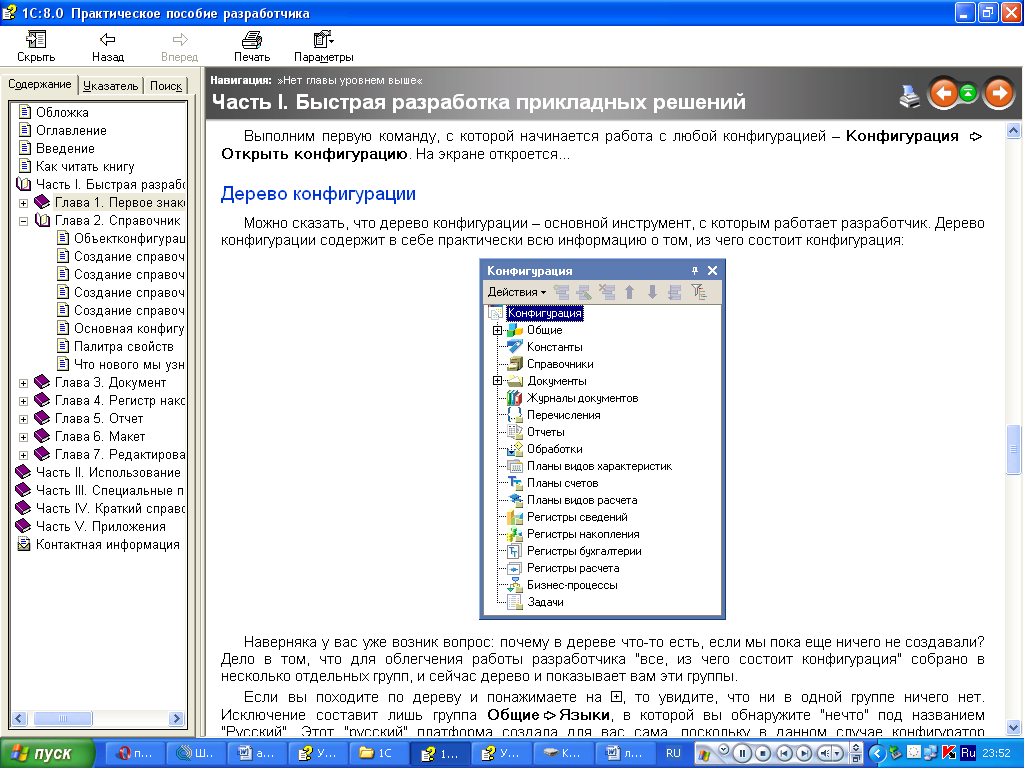Click the purple book icon of Глава 5. Отчет
1024x768 pixels.
click(x=42, y=418)
